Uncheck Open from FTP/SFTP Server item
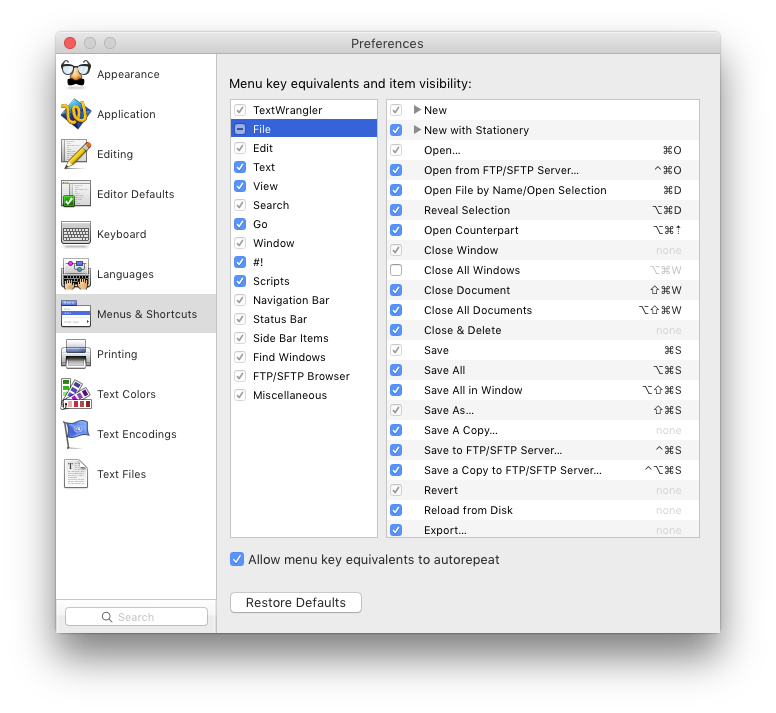 [396, 170]
